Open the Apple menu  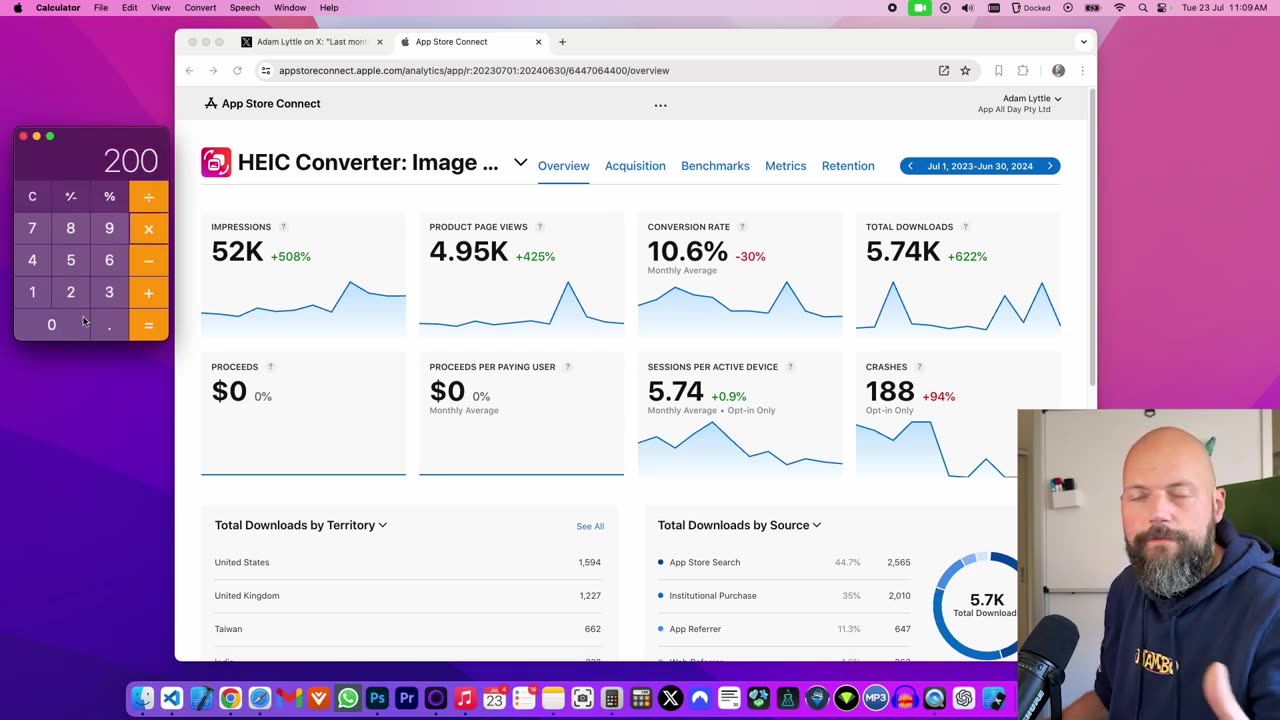pos(17,8)
